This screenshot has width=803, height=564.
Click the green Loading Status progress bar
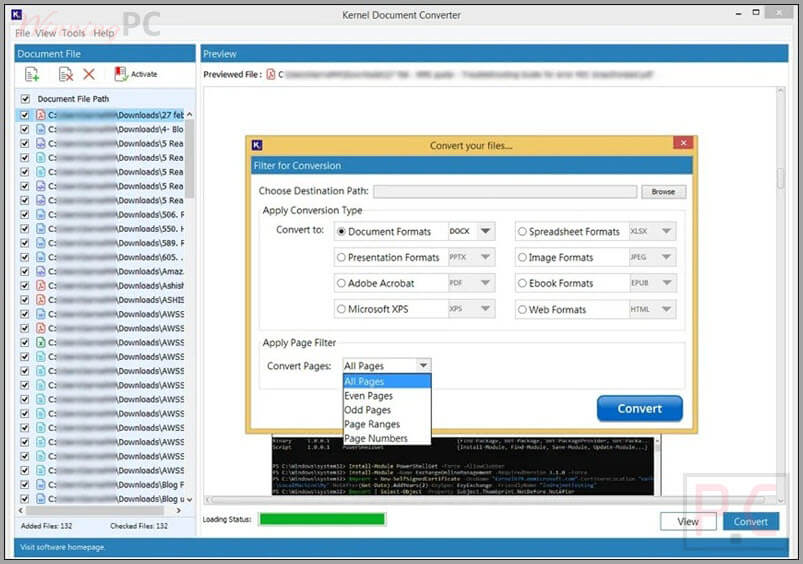tap(322, 519)
